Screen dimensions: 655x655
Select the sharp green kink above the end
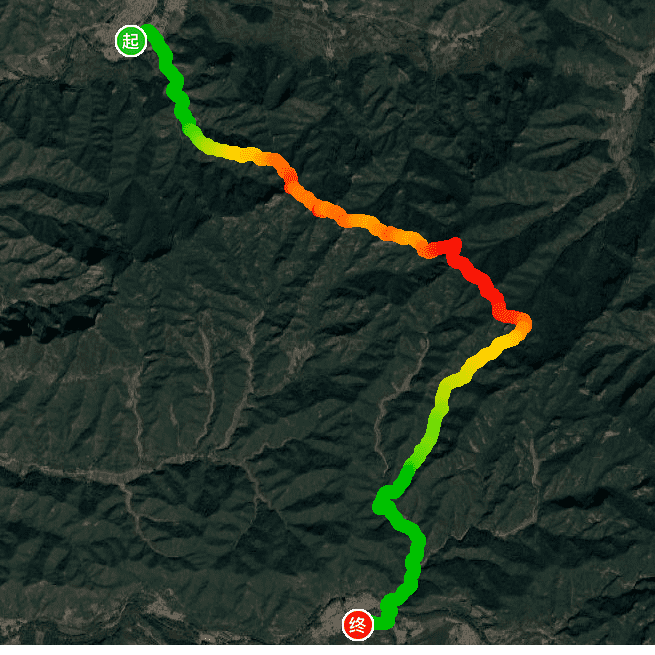[383, 500]
